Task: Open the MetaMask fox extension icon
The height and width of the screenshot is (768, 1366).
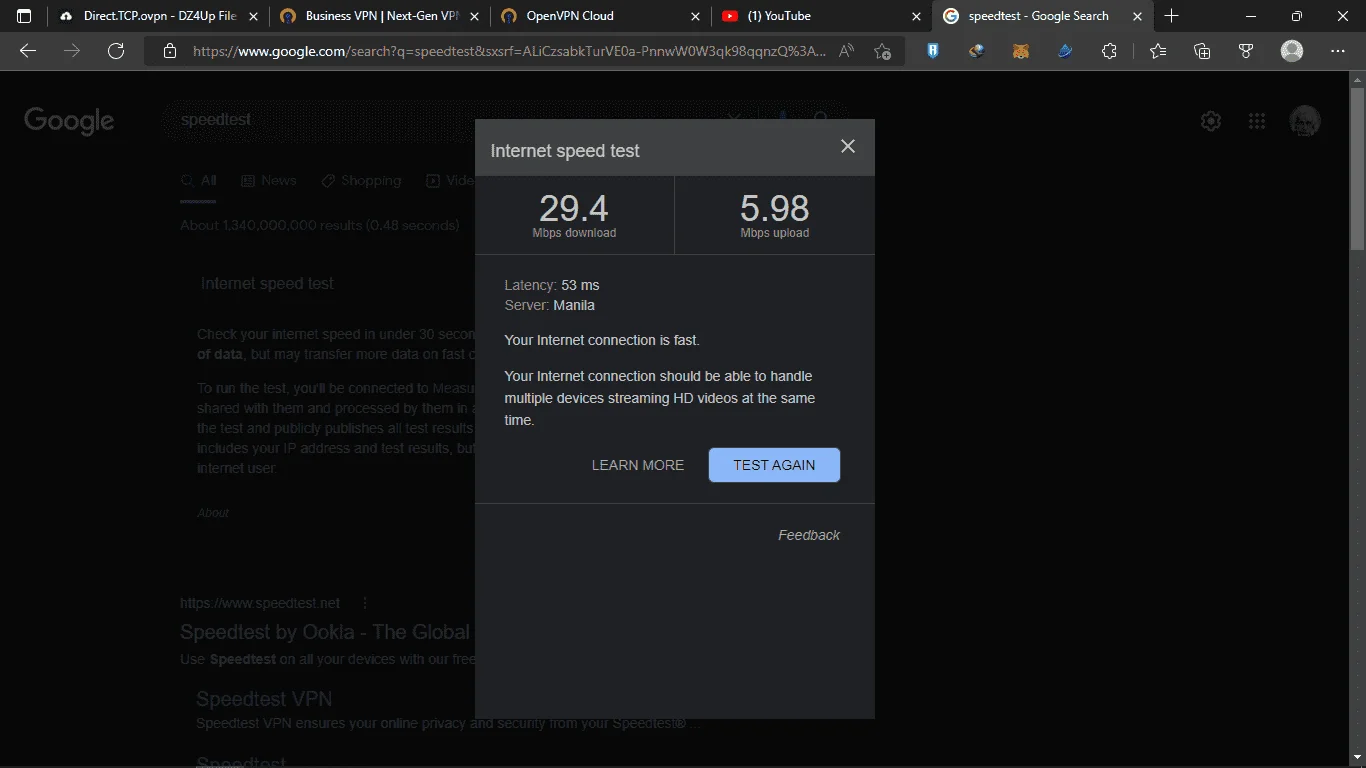Action: coord(1021,51)
